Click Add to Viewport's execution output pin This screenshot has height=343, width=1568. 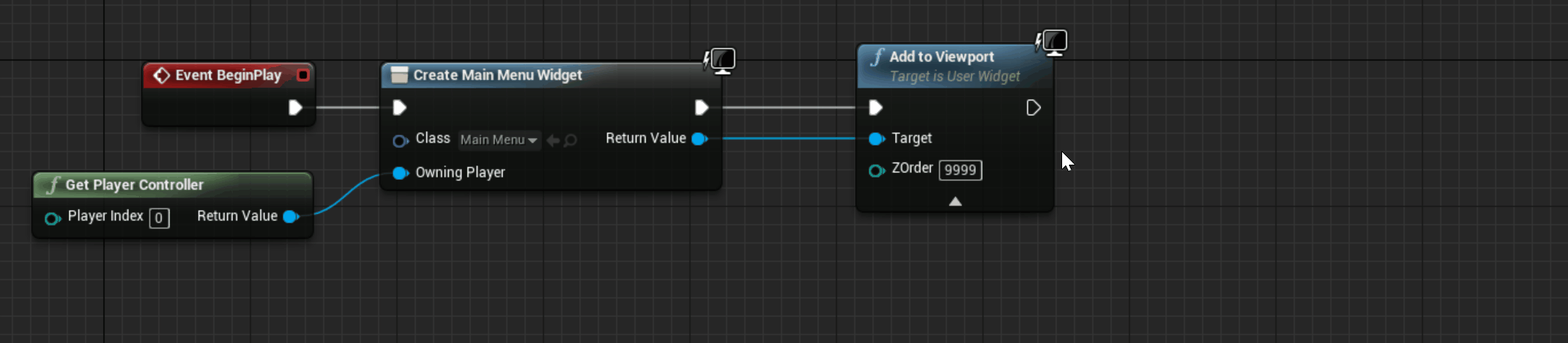click(x=1033, y=107)
